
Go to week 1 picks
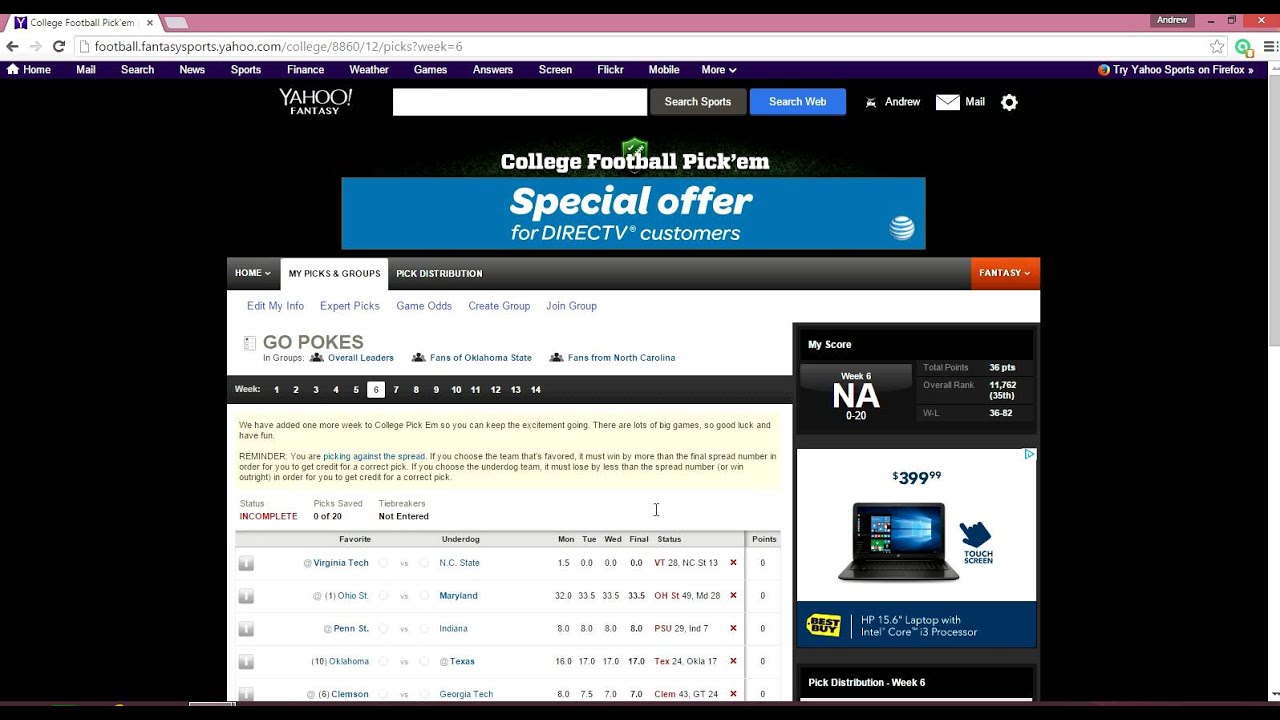pos(276,390)
